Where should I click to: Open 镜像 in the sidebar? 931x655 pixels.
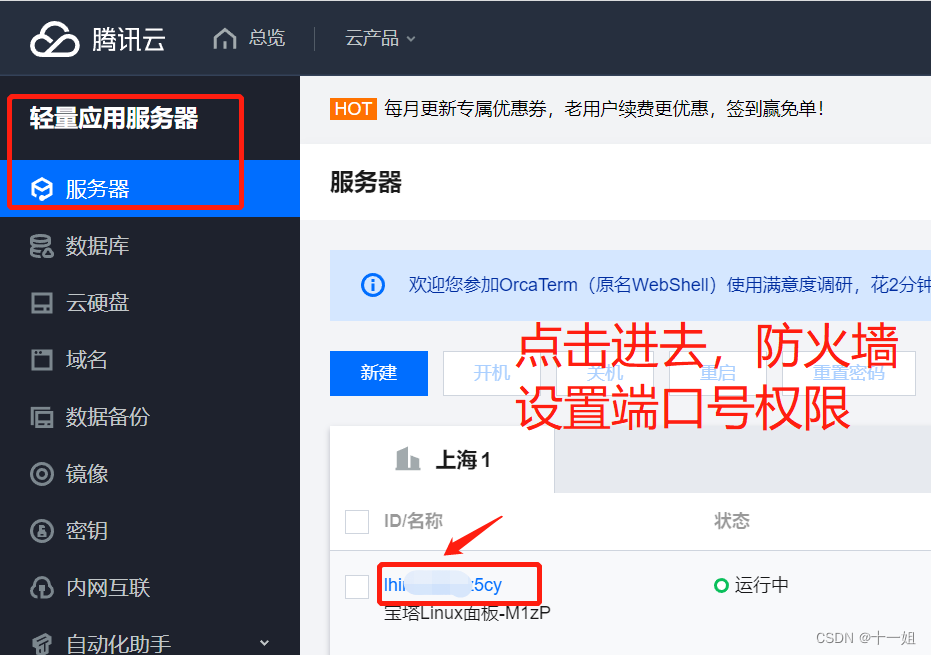tap(86, 474)
